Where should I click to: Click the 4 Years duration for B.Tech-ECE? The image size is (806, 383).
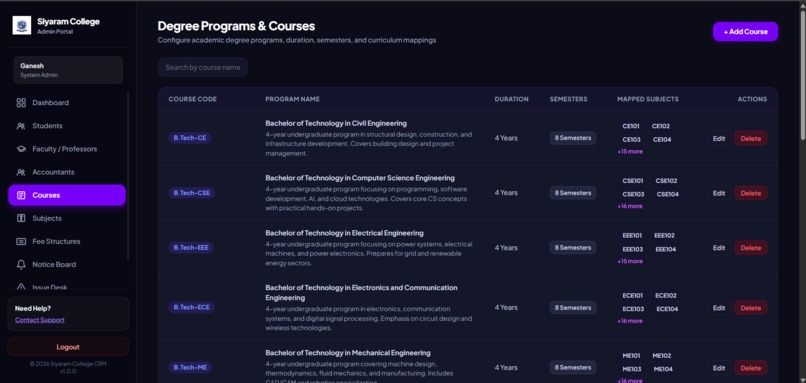pos(506,307)
